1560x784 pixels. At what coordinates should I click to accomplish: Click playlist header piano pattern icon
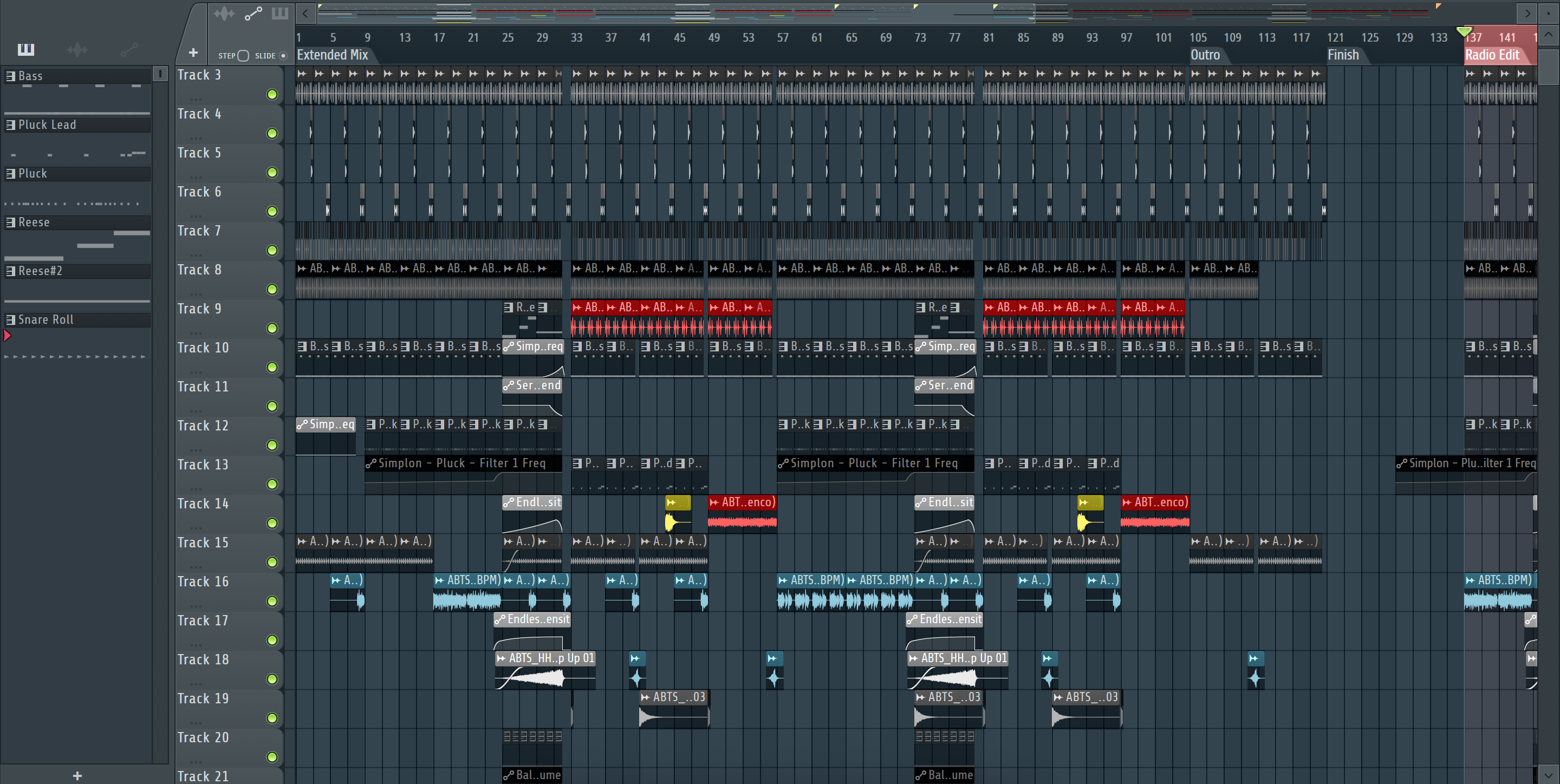click(280, 12)
